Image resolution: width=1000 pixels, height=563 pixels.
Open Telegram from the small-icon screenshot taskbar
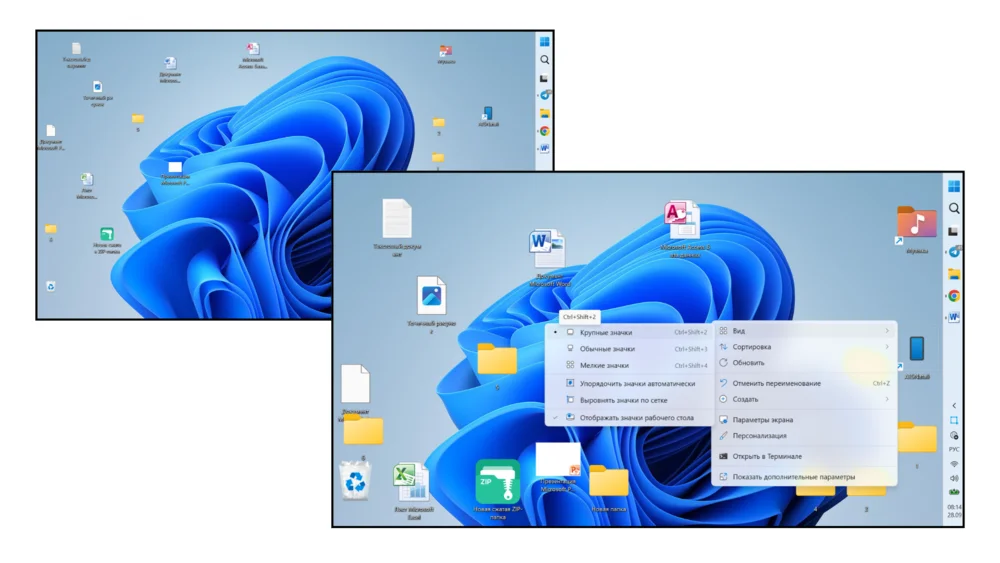[545, 95]
